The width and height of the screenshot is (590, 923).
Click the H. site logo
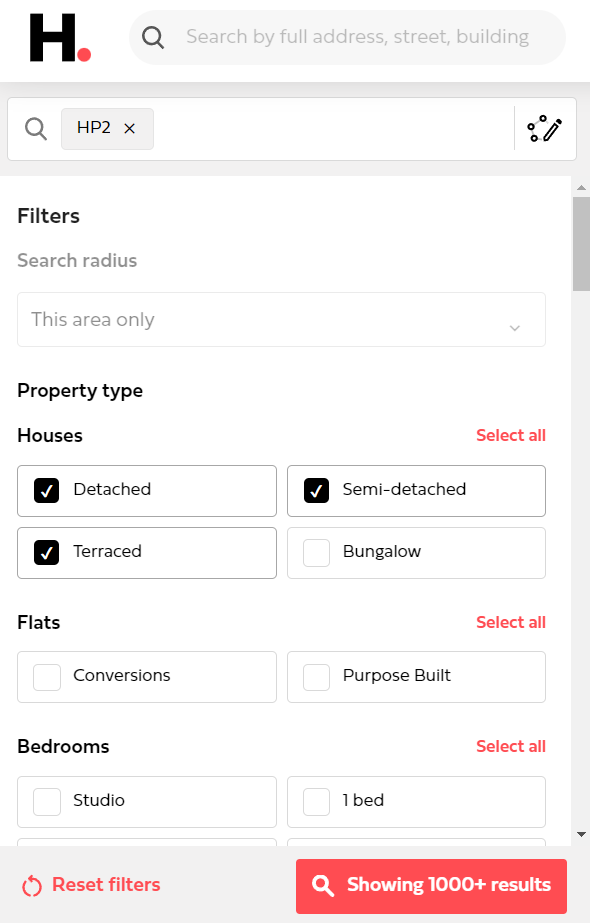tap(60, 38)
